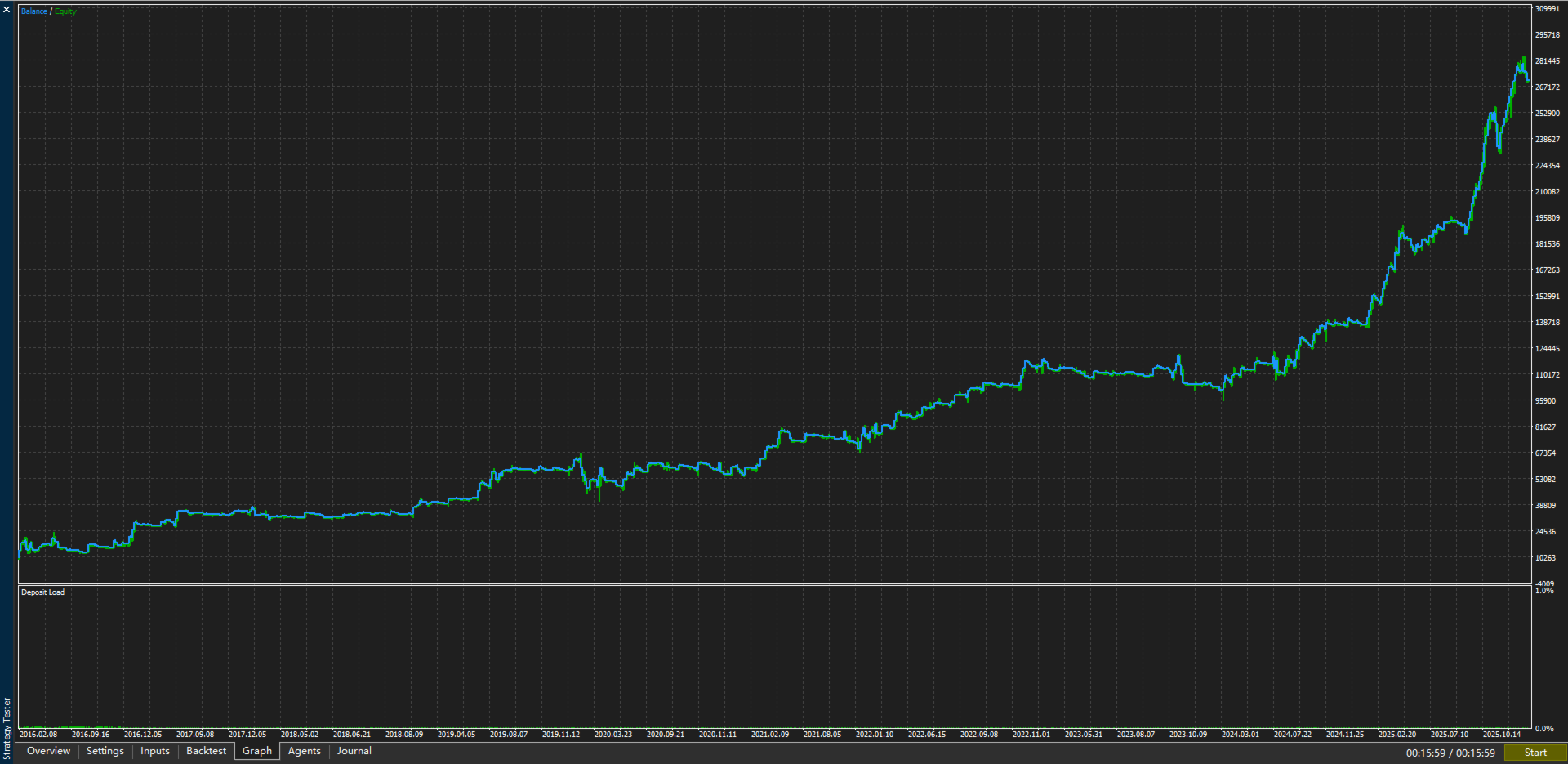Image resolution: width=1568 pixels, height=764 pixels.
Task: Go to the Inputs tab
Action: [155, 751]
